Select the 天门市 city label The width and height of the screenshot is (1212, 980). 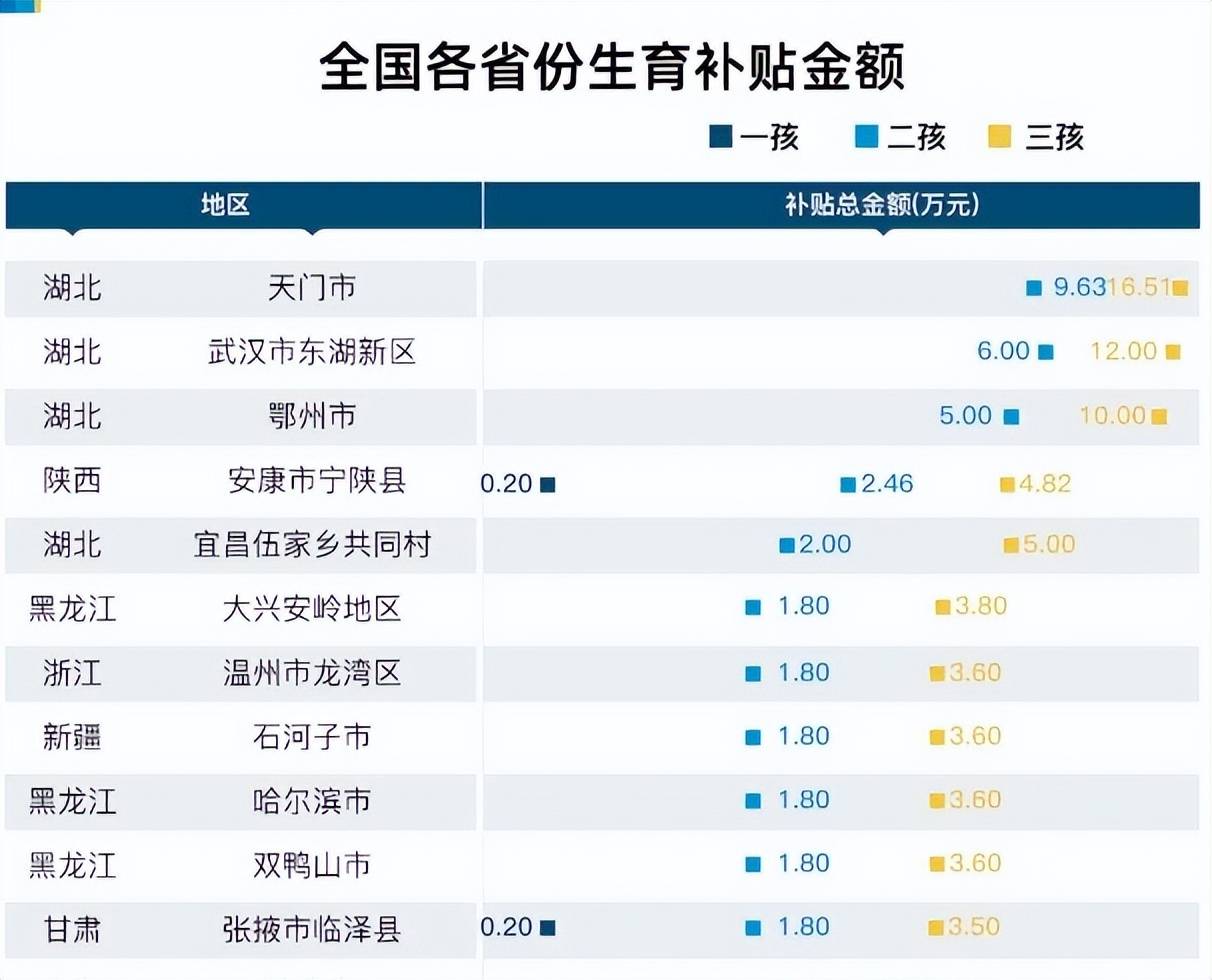(312, 288)
